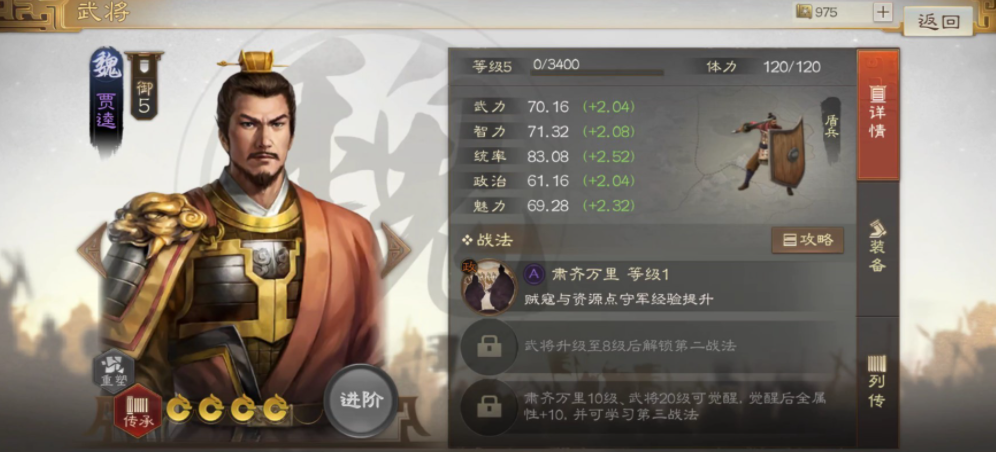Show the next general with right arrow
Screen dimensions: 996x452
pyautogui.click(x=396, y=249)
